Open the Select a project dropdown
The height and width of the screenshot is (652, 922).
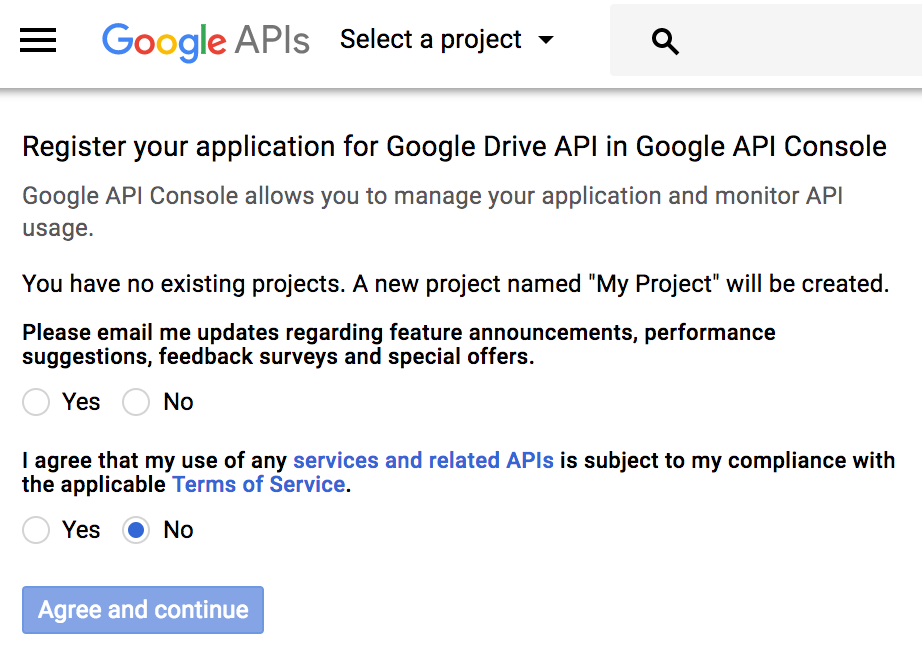430,40
